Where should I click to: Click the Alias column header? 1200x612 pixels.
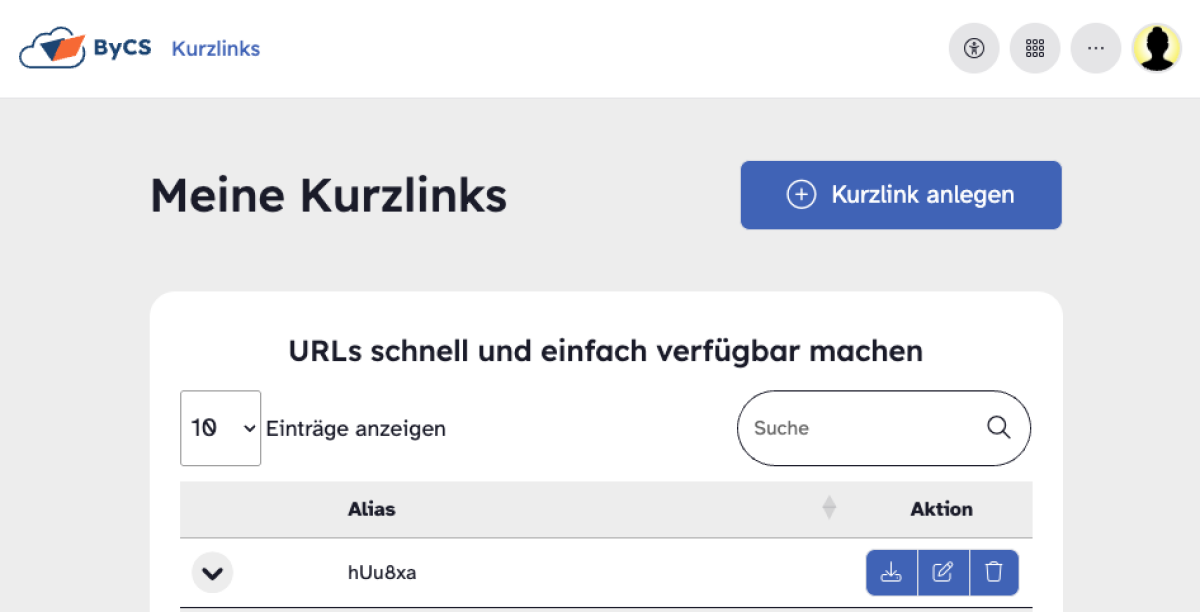(x=372, y=509)
